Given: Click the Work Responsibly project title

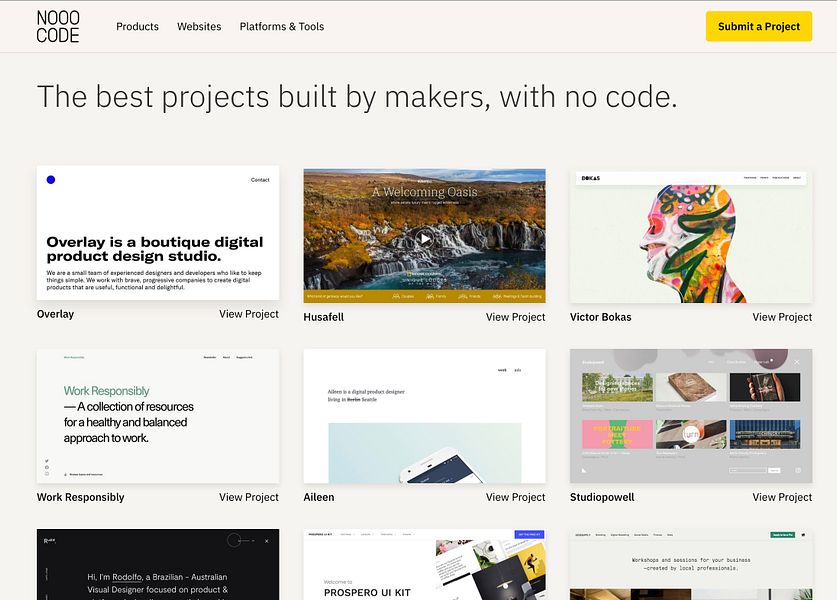Looking at the screenshot, I should pos(81,497).
